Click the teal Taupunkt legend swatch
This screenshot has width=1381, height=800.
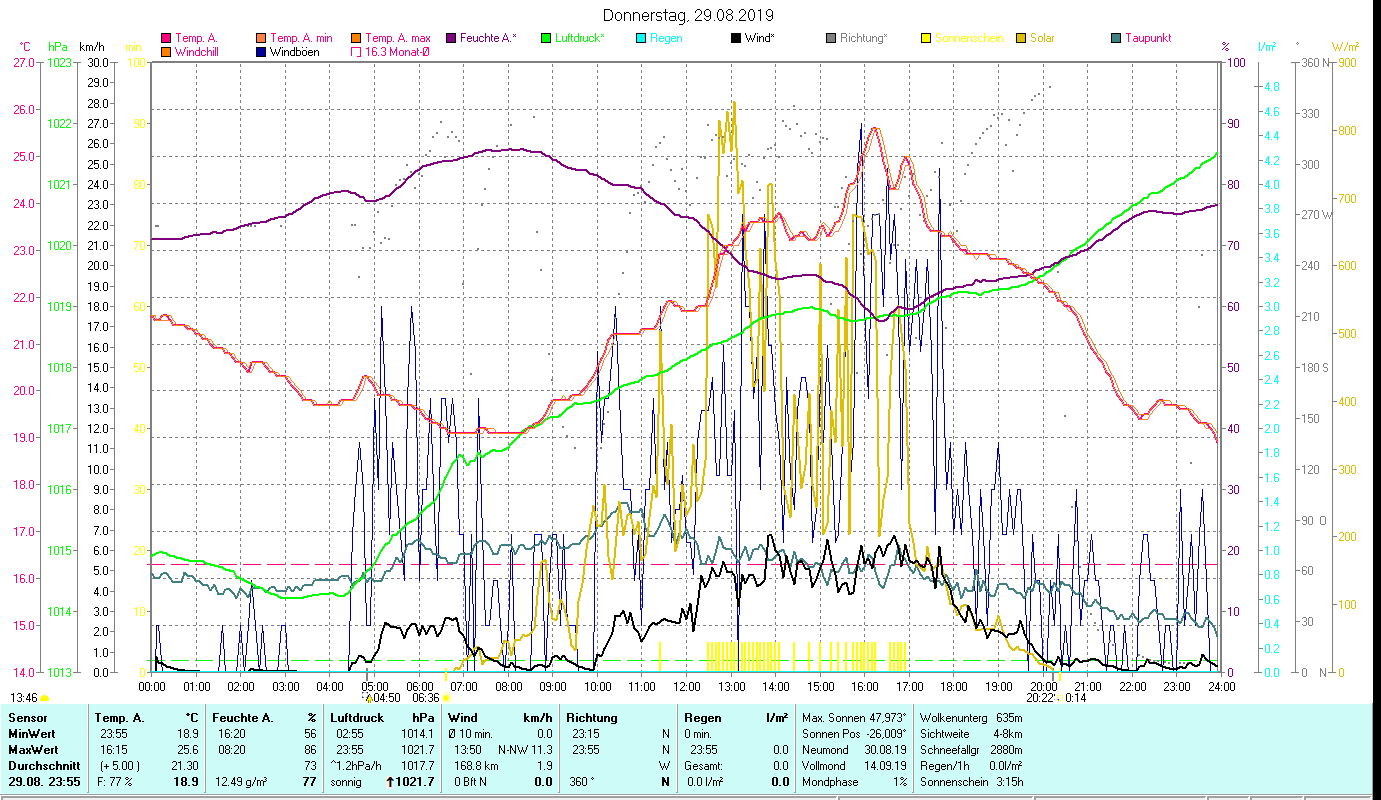(x=1116, y=39)
